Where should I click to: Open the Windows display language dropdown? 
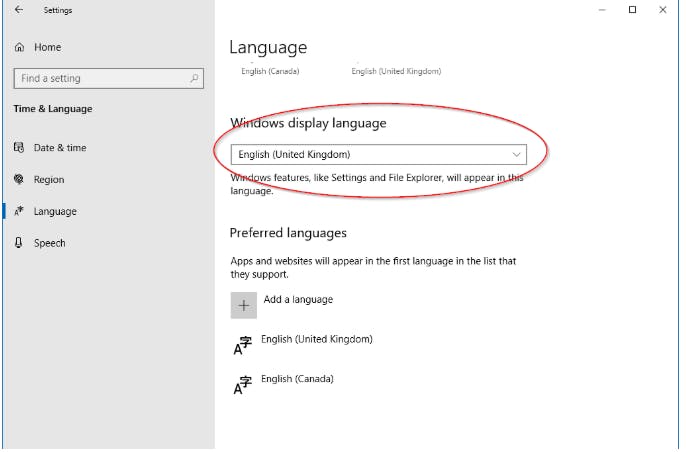(378, 155)
